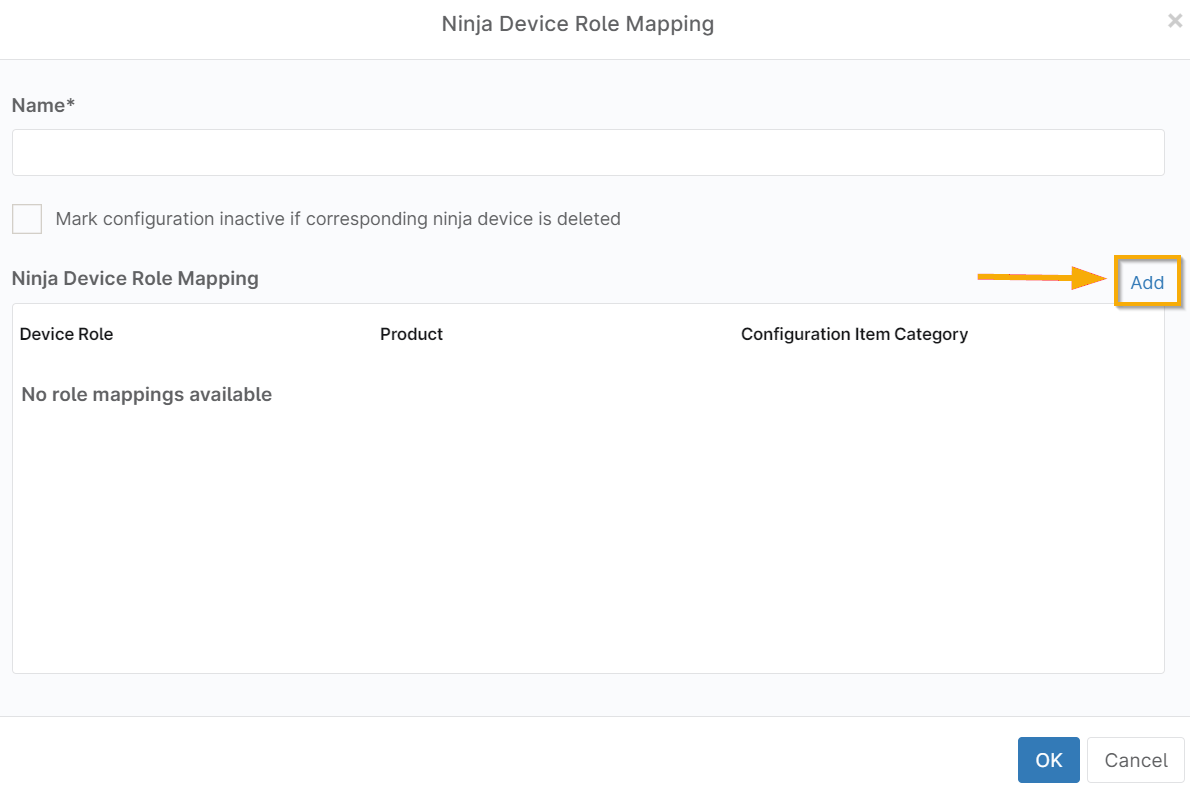Click the 'No role mappings available' message

tap(147, 395)
